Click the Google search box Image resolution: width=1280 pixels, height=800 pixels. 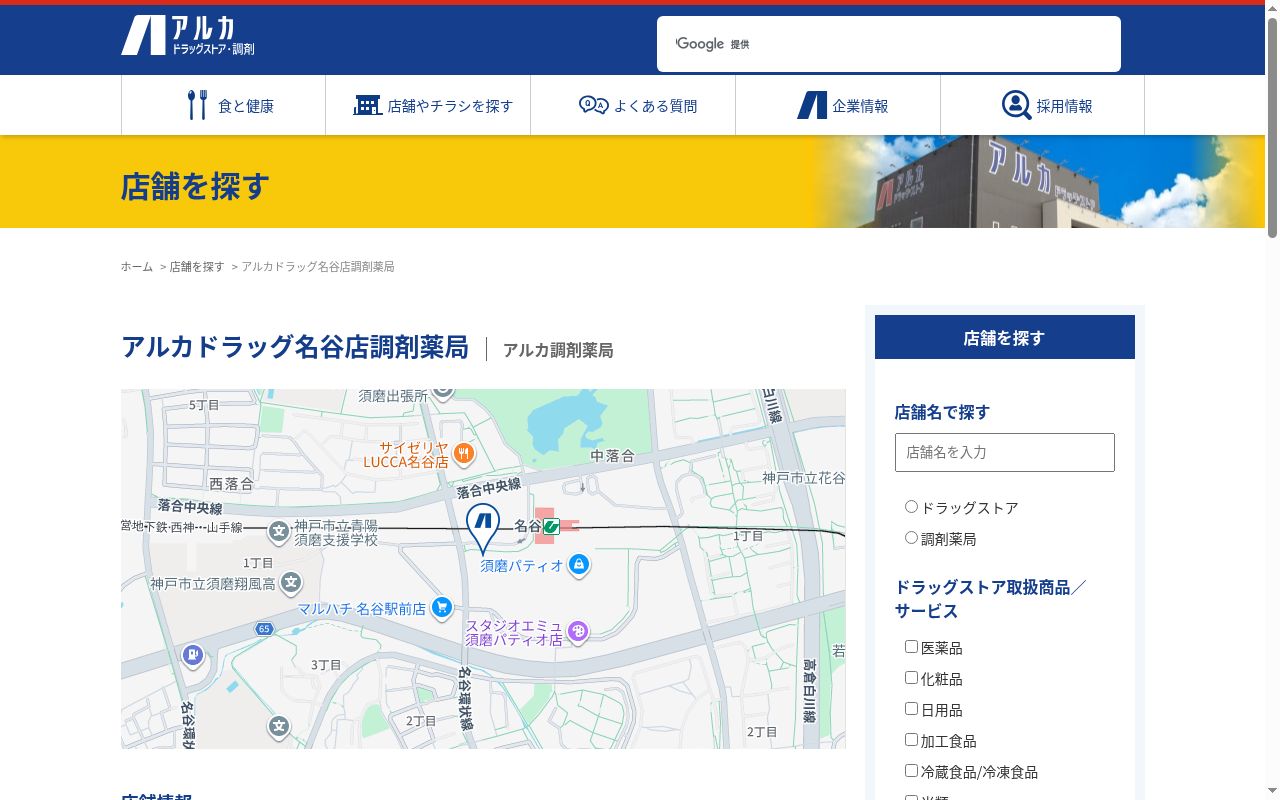(889, 44)
